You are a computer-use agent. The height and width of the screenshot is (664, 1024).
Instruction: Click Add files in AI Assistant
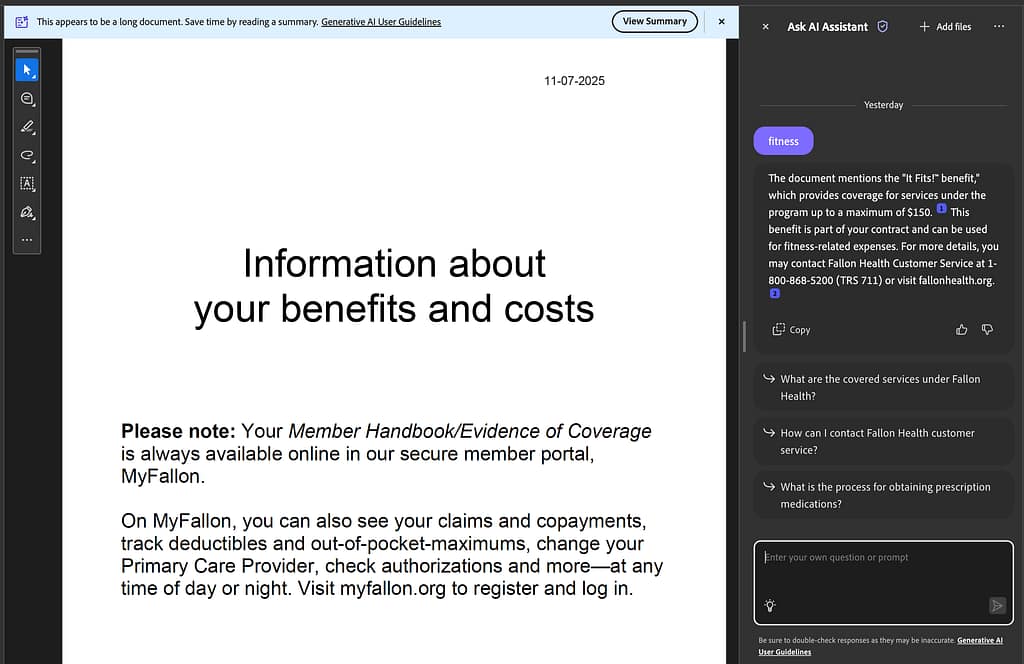click(945, 26)
